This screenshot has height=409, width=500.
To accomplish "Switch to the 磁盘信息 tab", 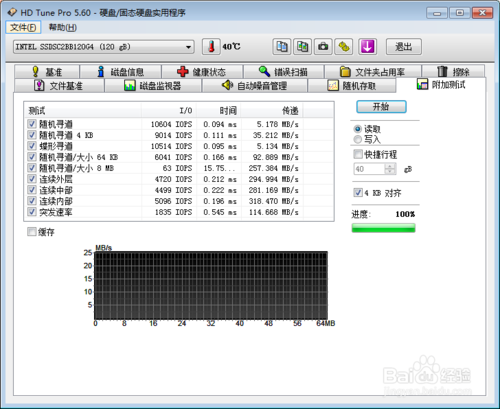I will click(120, 72).
